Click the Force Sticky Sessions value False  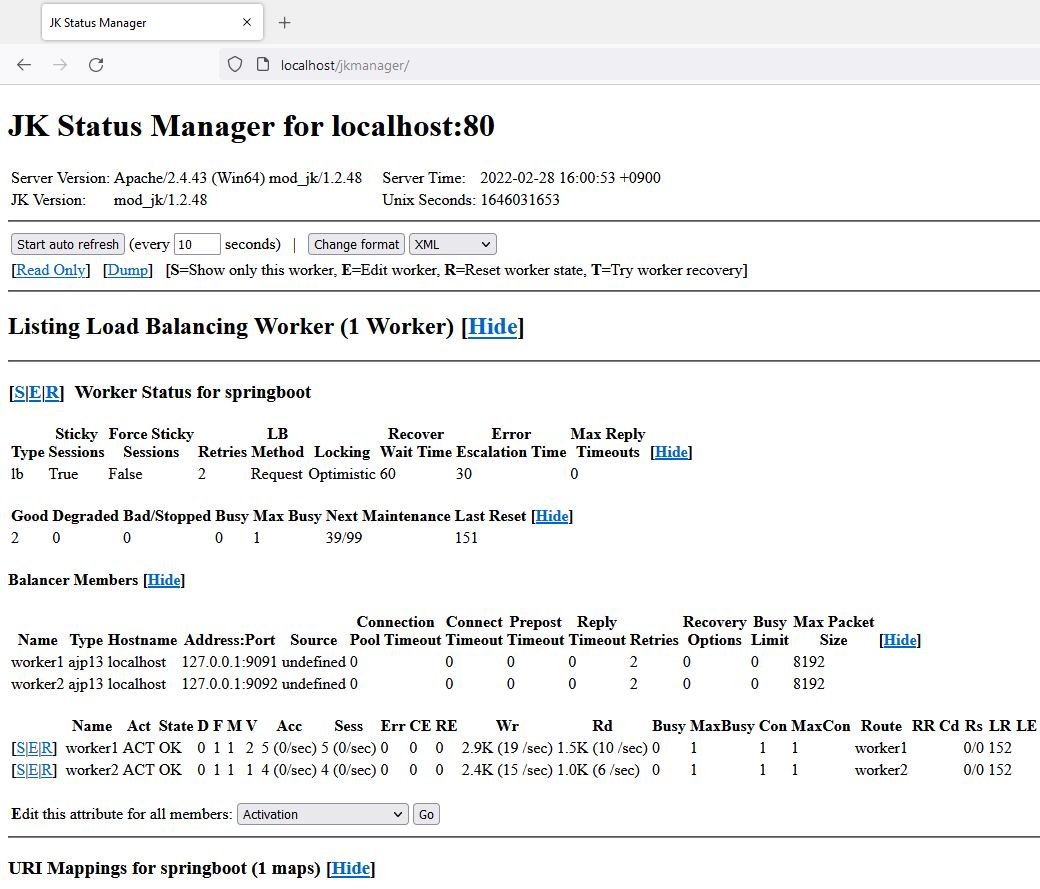125,474
